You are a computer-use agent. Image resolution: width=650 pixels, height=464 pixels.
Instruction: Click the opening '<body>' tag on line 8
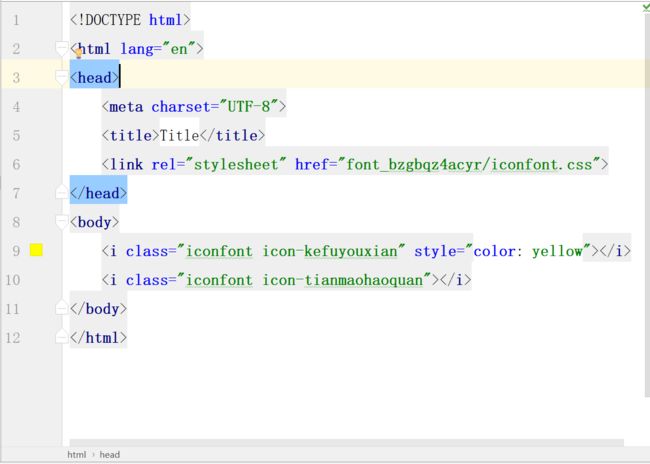(95, 222)
